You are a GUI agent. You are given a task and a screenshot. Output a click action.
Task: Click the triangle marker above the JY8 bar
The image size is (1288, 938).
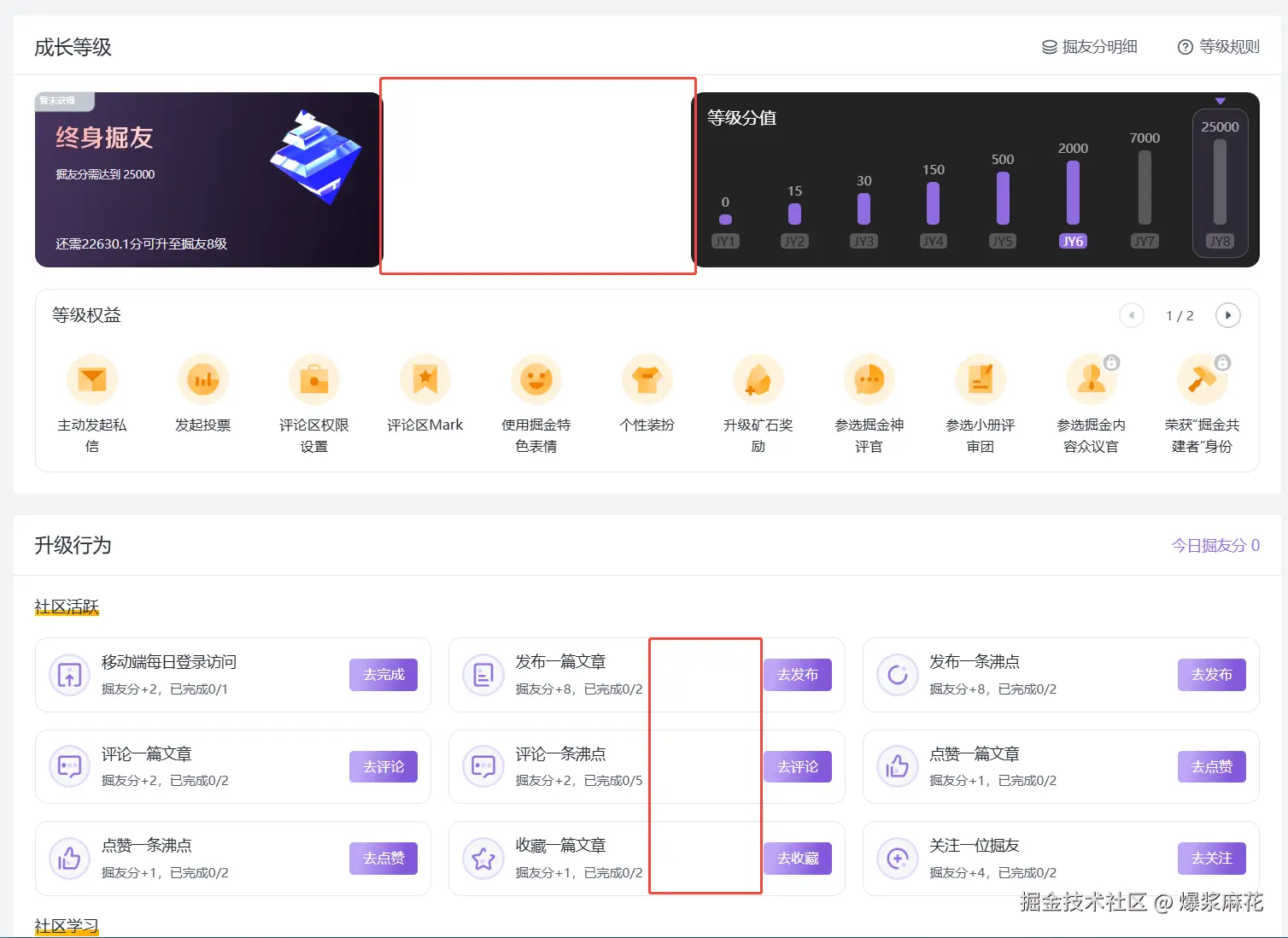(1221, 100)
